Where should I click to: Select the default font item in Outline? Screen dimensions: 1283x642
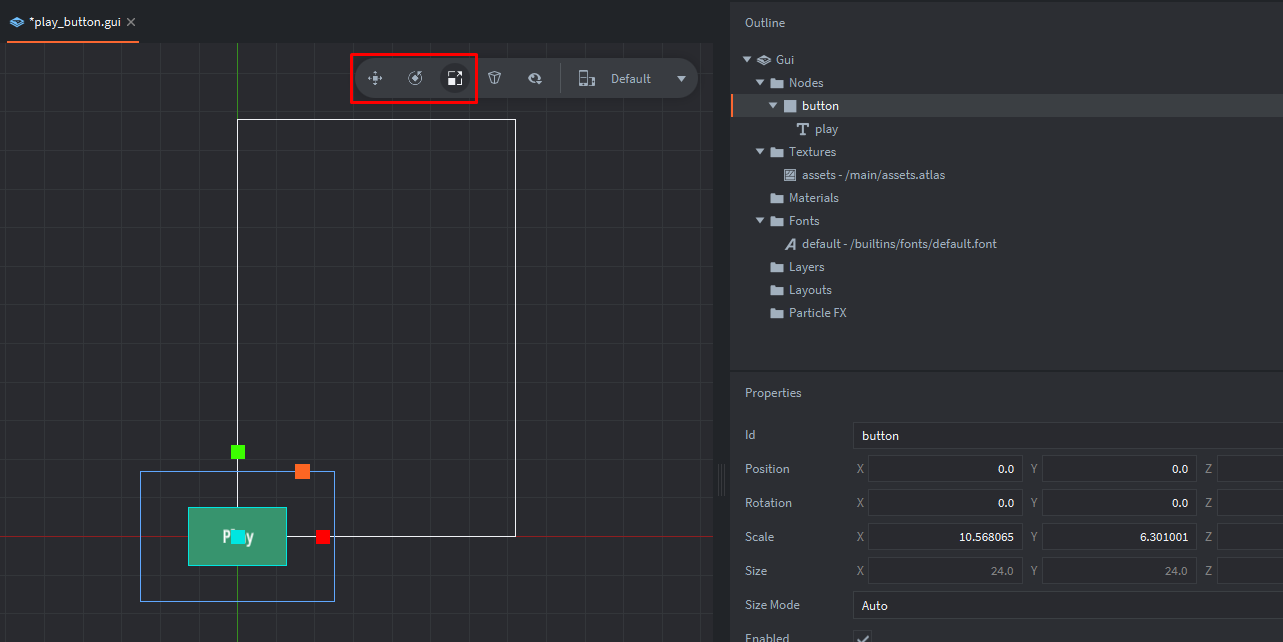[x=898, y=244]
